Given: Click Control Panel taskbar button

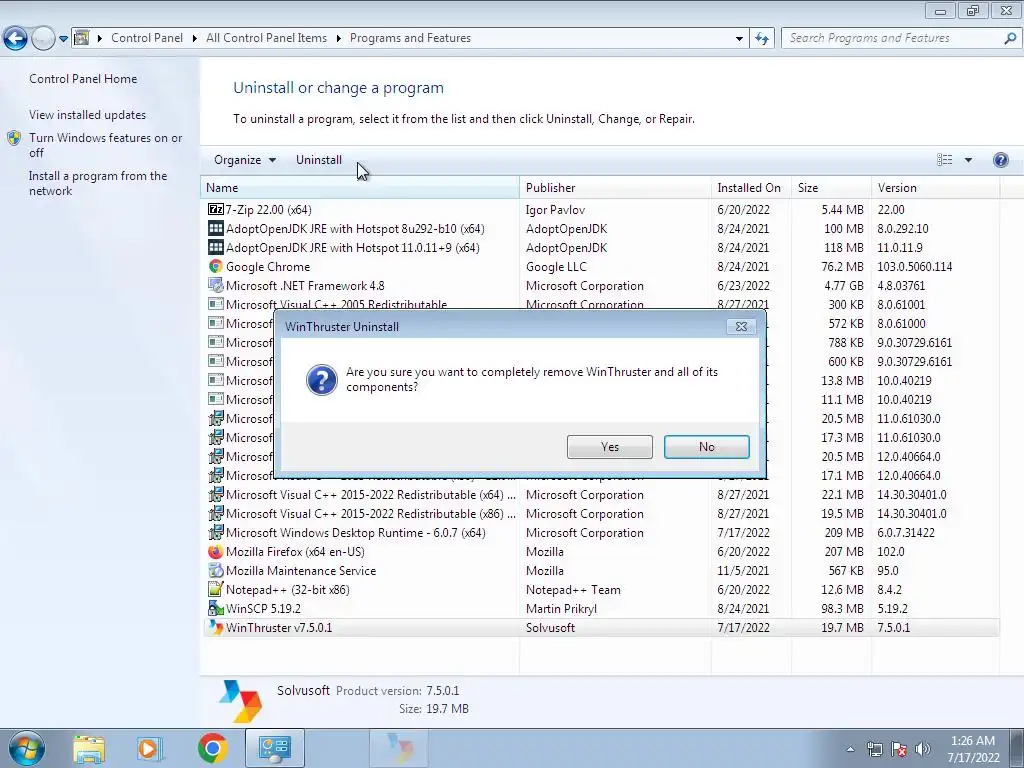Looking at the screenshot, I should pyautogui.click(x=274, y=749).
